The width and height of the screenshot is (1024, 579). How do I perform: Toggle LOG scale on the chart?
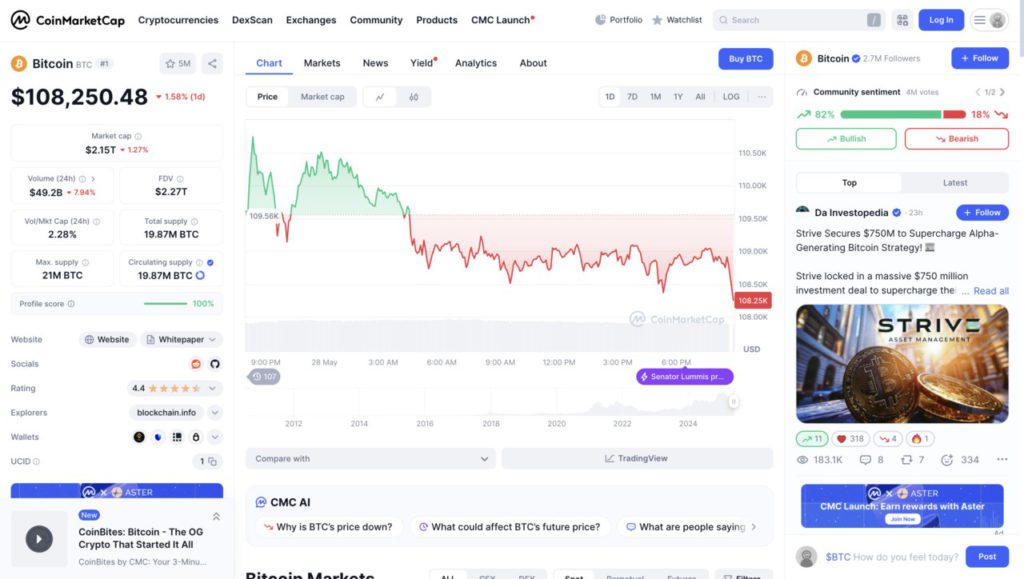tap(731, 97)
